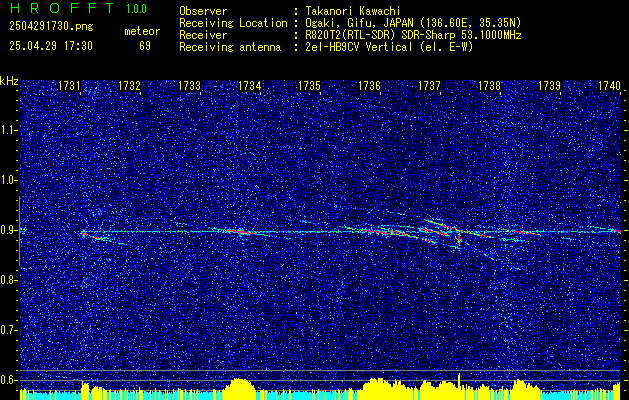Click the 1739 time marker
Viewport: 629px width, 400px height.
(x=550, y=86)
